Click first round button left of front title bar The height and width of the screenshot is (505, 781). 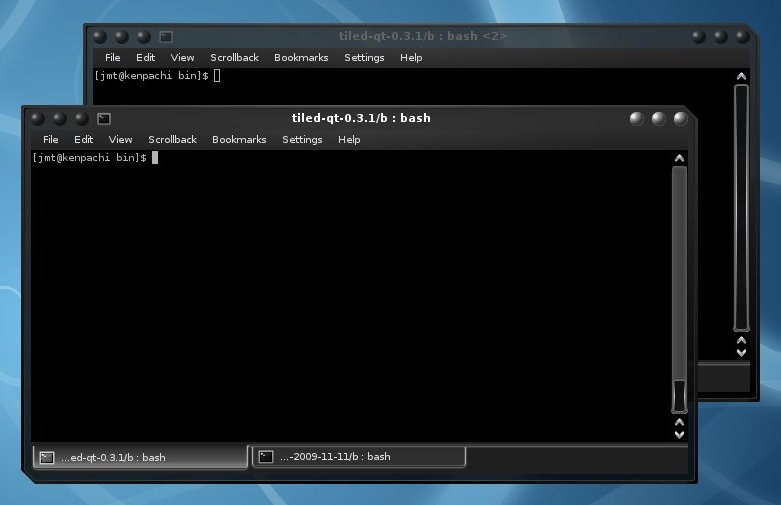point(38,119)
